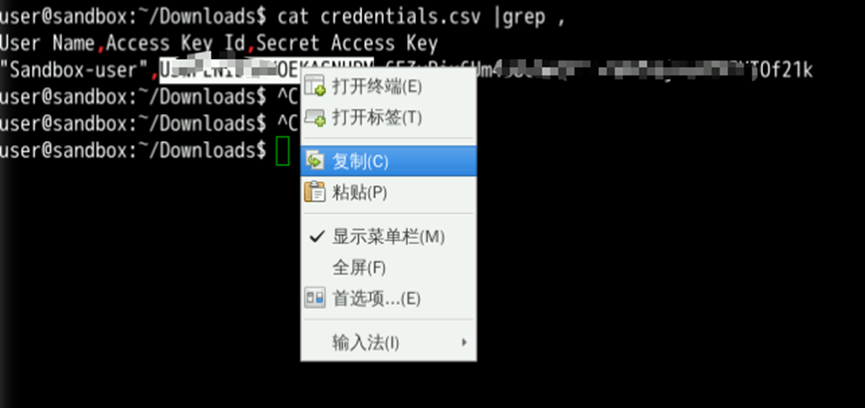
Task: Click the Open Tab icon in context menu
Action: [x=316, y=117]
